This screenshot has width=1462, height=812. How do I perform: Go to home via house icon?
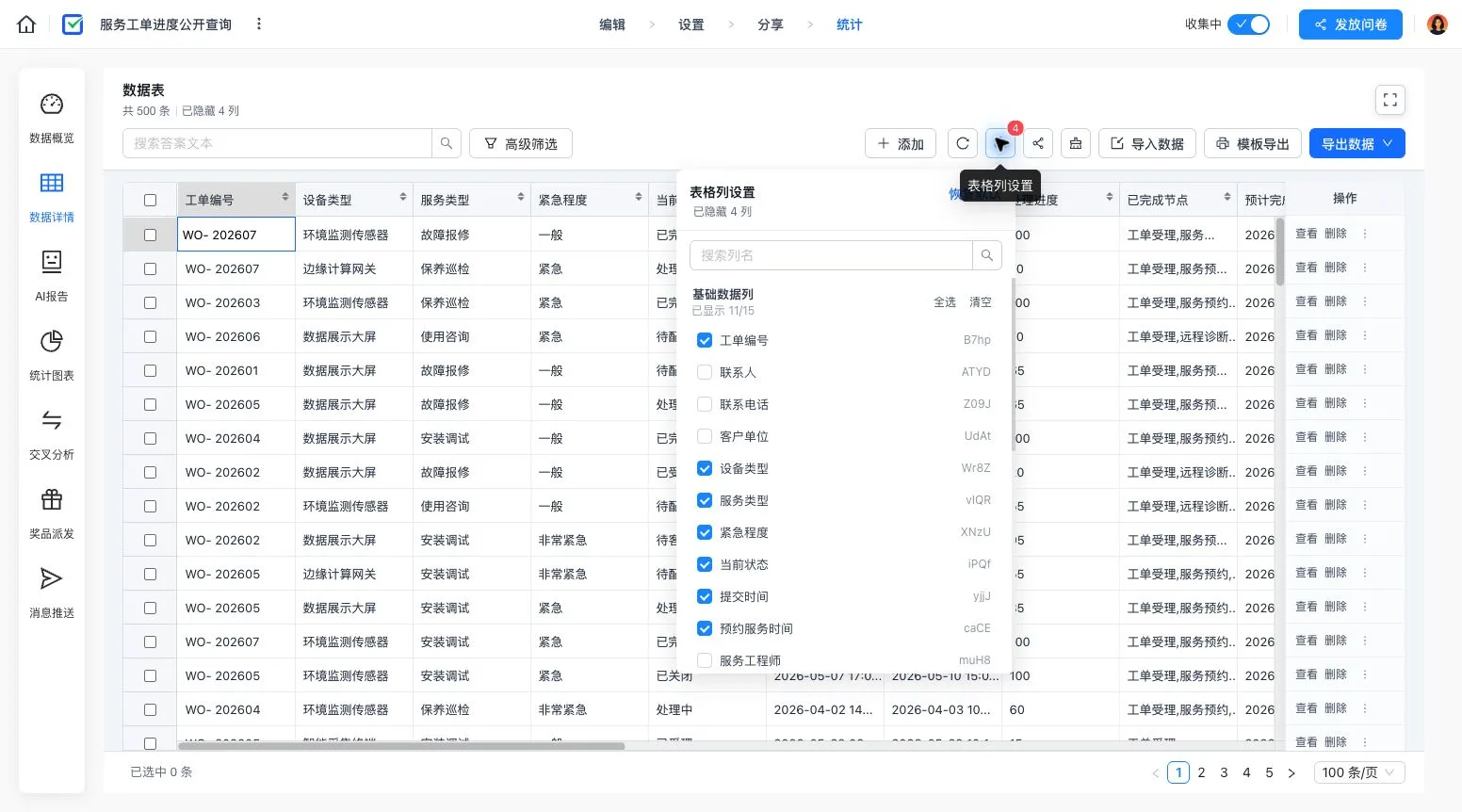[x=26, y=24]
